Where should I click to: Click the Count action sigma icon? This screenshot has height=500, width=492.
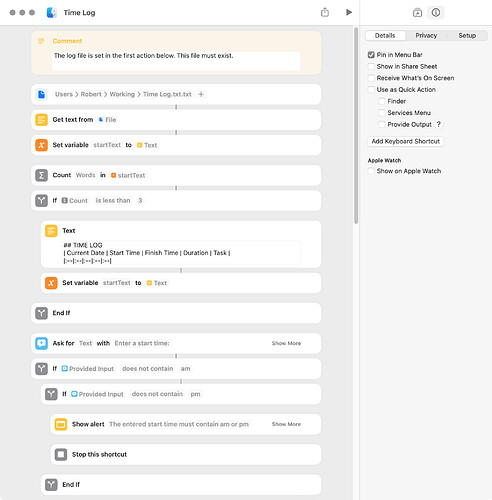(41, 175)
